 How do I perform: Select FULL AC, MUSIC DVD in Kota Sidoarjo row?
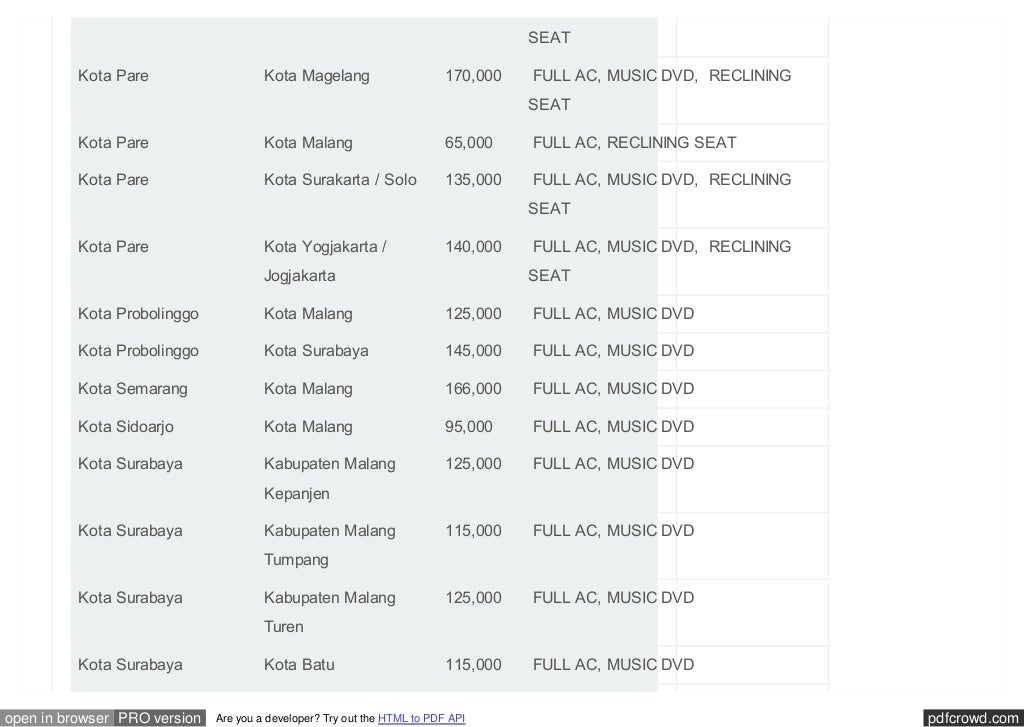click(613, 427)
